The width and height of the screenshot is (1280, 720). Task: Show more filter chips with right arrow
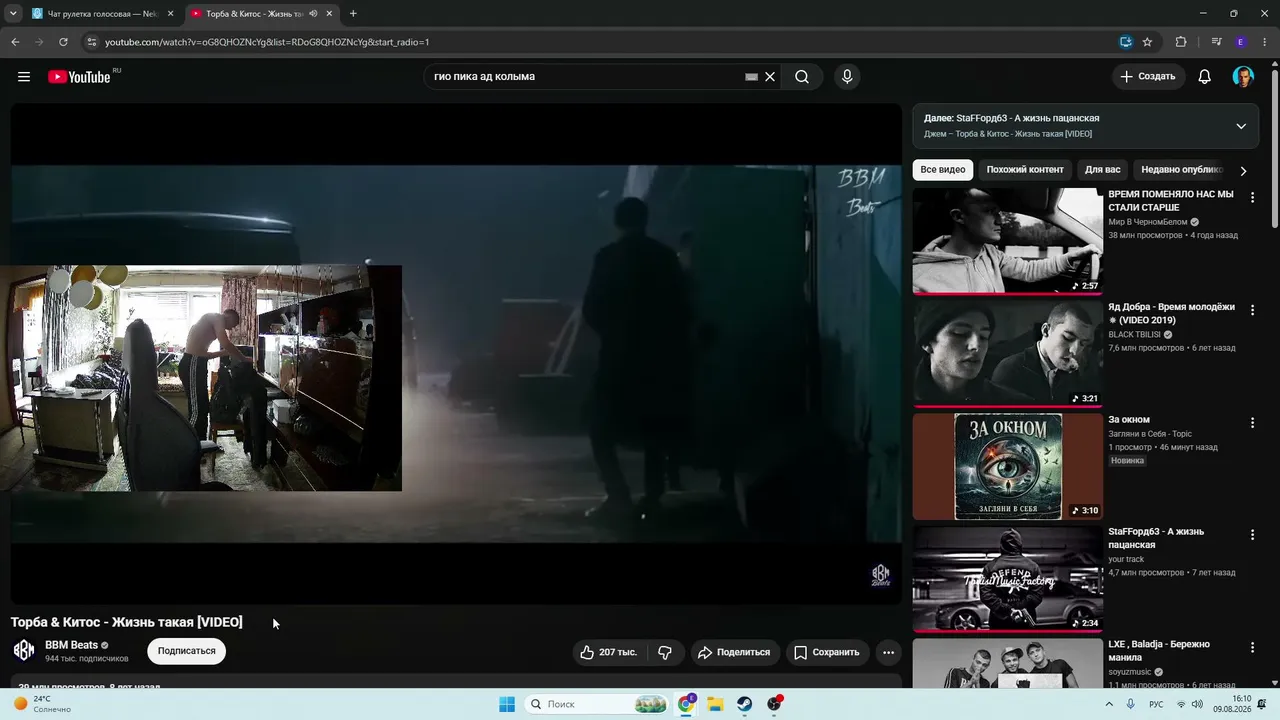[x=1243, y=171]
